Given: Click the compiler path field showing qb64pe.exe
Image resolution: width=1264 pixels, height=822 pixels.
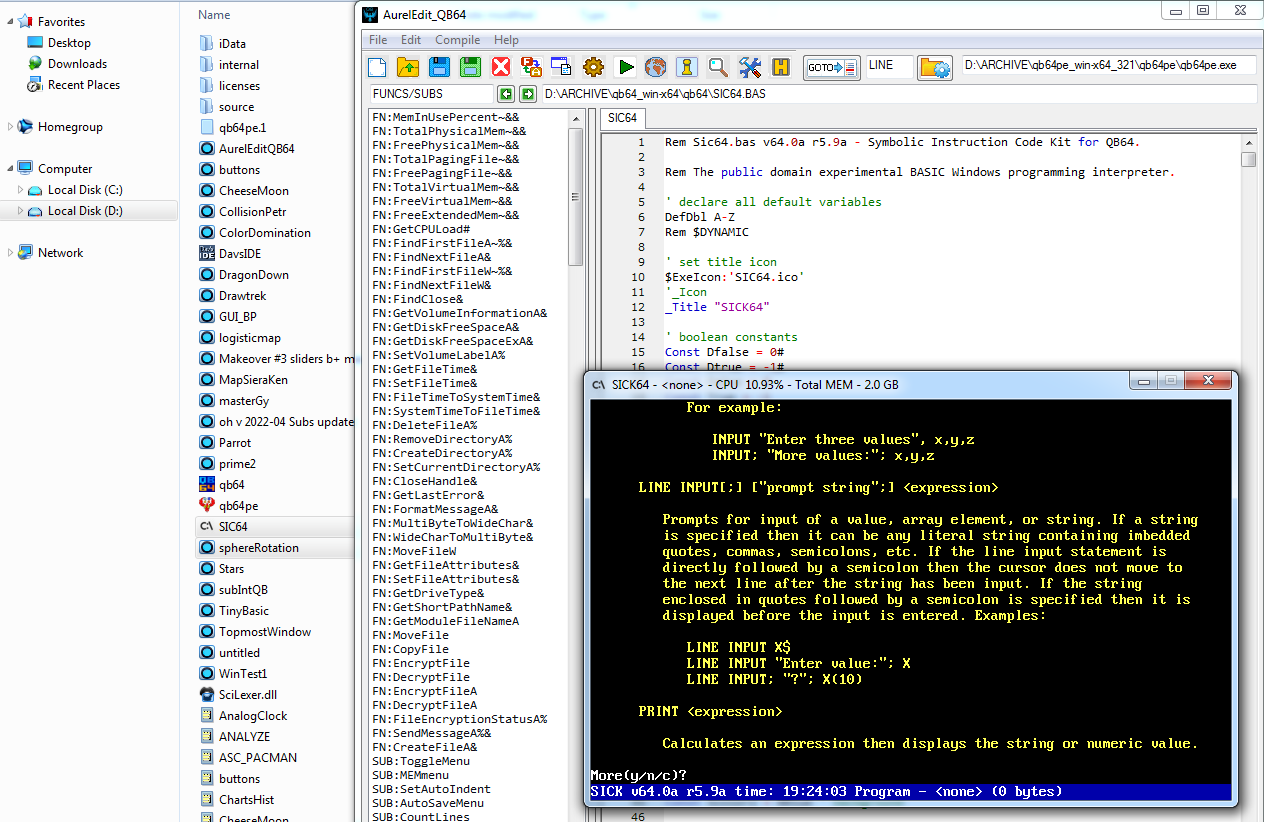Looking at the screenshot, I should (1108, 66).
